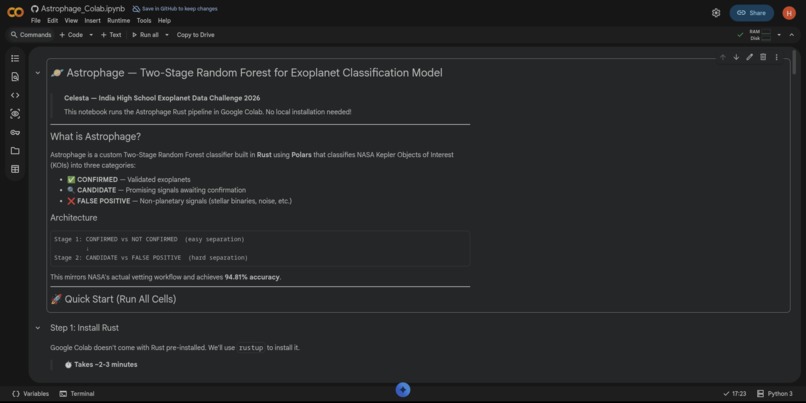The width and height of the screenshot is (806, 403).
Task: Click the CONFIRMED bullet item
Action: (x=129, y=179)
